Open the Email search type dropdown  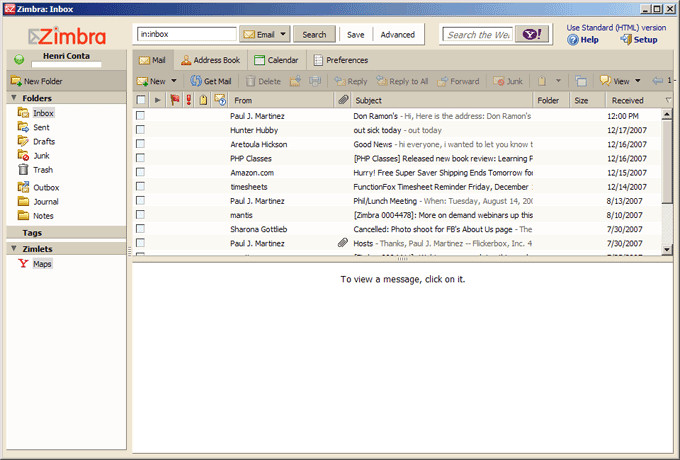click(x=283, y=34)
